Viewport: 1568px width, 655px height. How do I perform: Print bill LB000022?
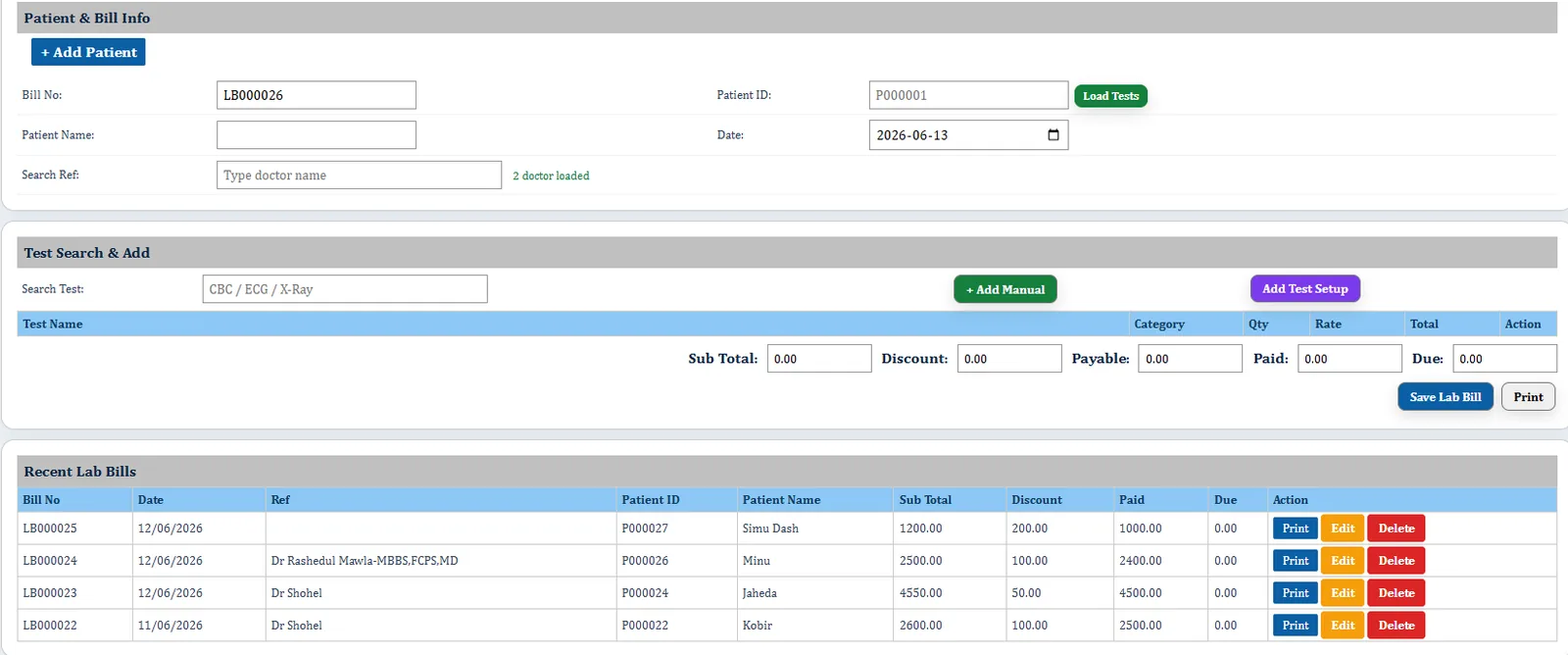pyautogui.click(x=1296, y=626)
